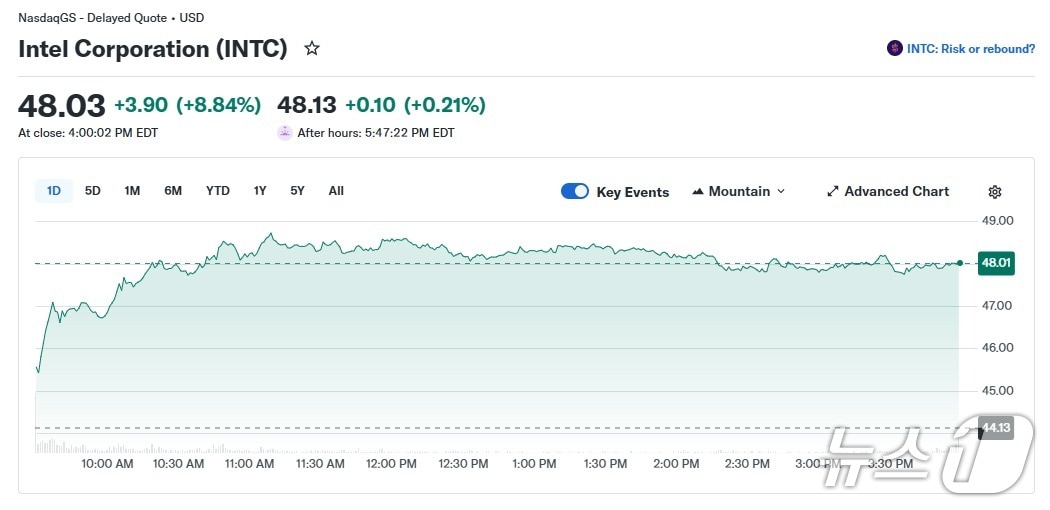
Task: Click the 44.13 previous close label
Action: tap(995, 428)
